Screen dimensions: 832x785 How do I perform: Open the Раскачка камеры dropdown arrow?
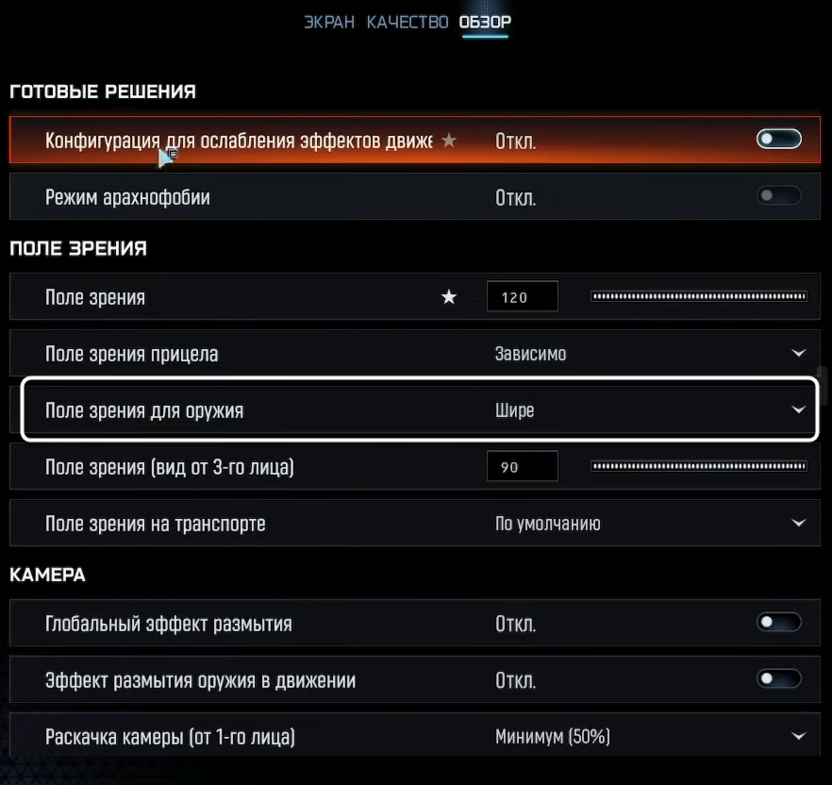798,737
